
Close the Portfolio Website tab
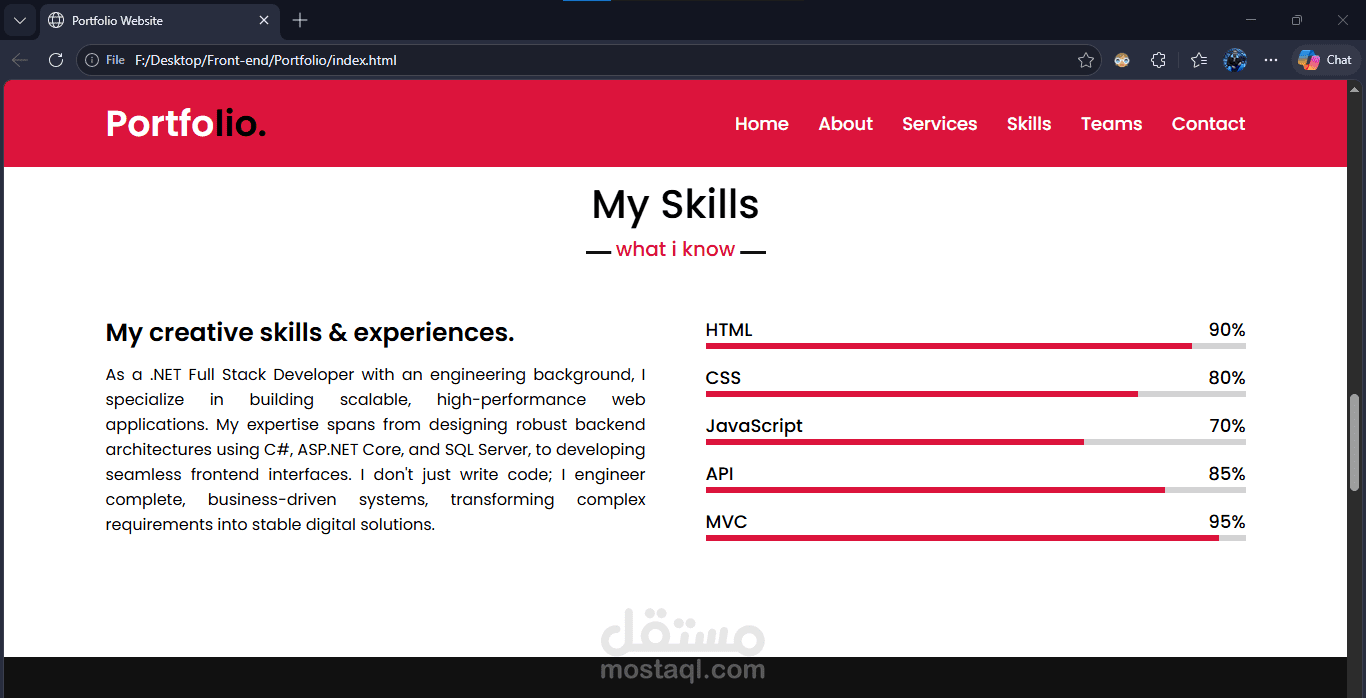coord(264,20)
